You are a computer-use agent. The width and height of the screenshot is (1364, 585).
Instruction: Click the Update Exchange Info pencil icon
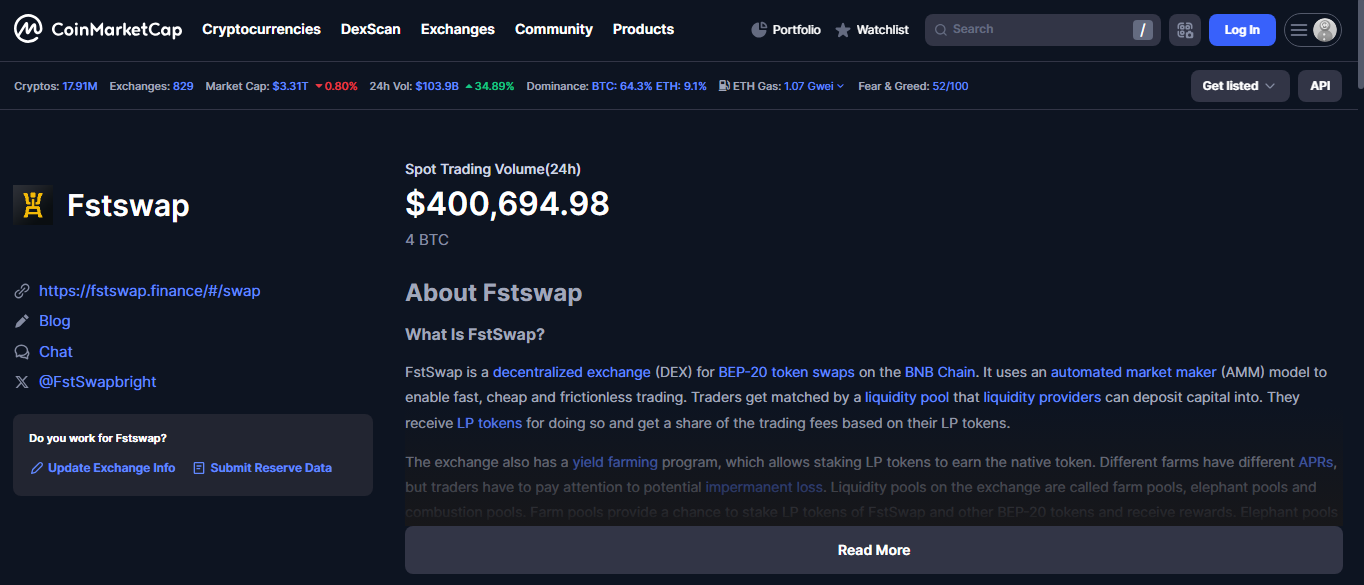coord(37,468)
